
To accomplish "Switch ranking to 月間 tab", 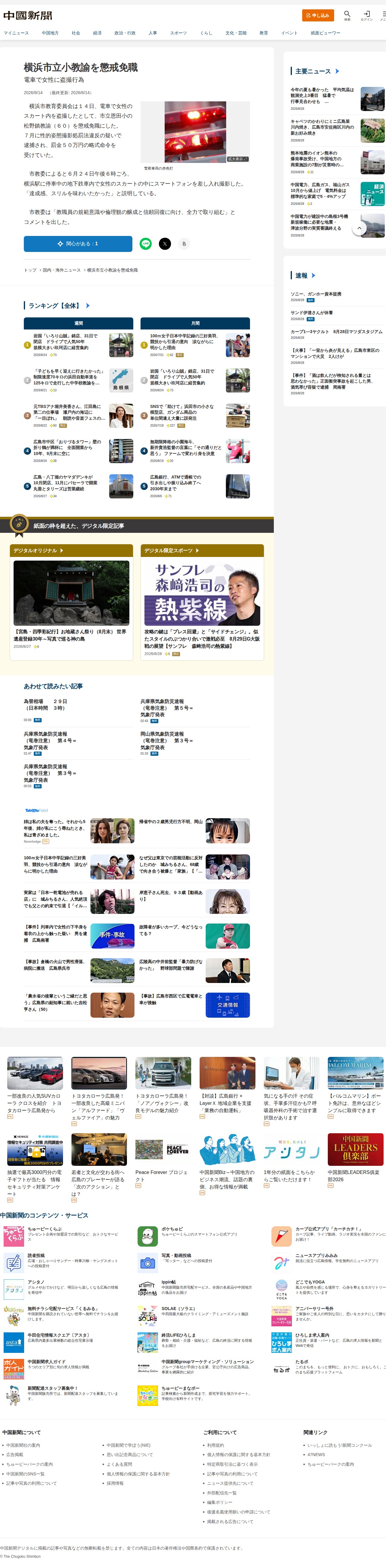I will click(195, 323).
